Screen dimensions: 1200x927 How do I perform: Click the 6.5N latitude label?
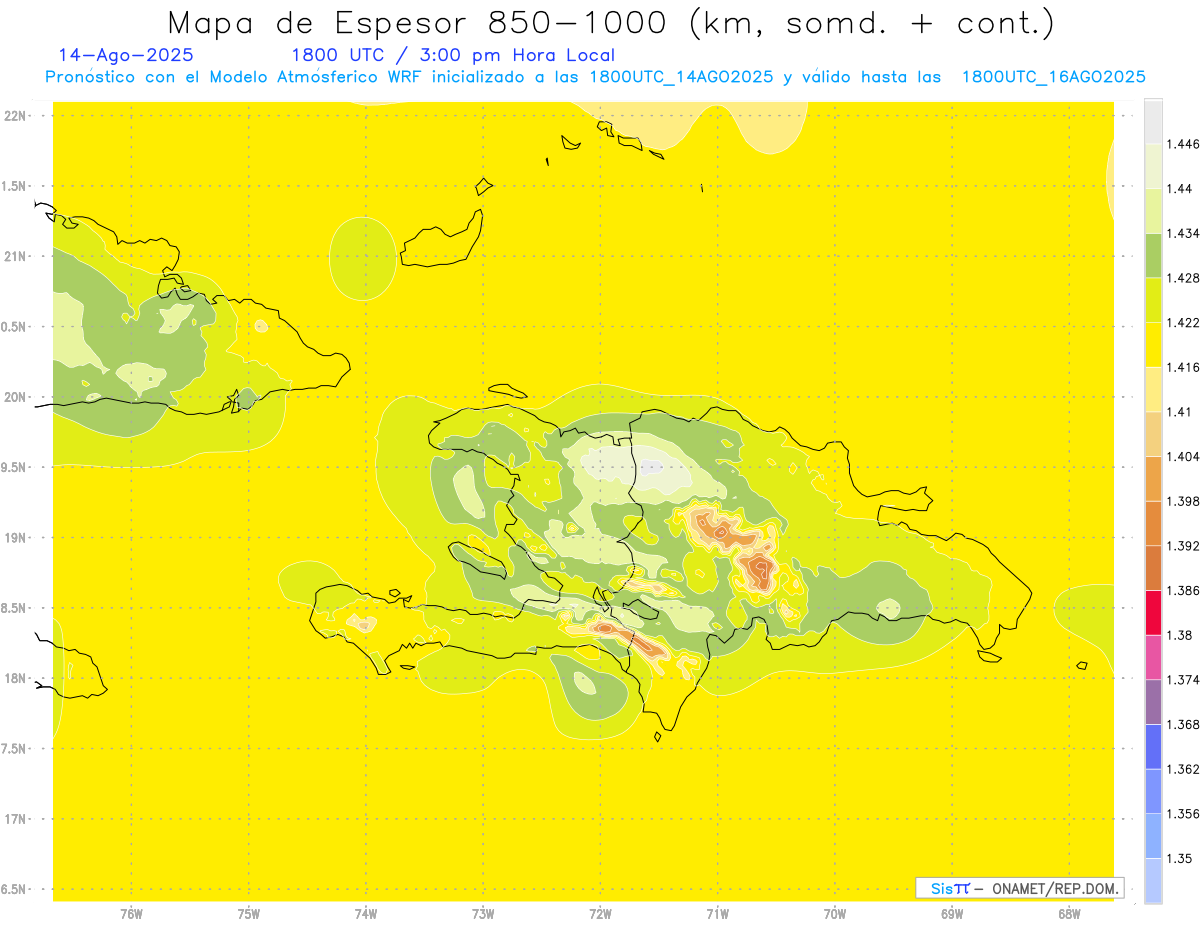15,889
